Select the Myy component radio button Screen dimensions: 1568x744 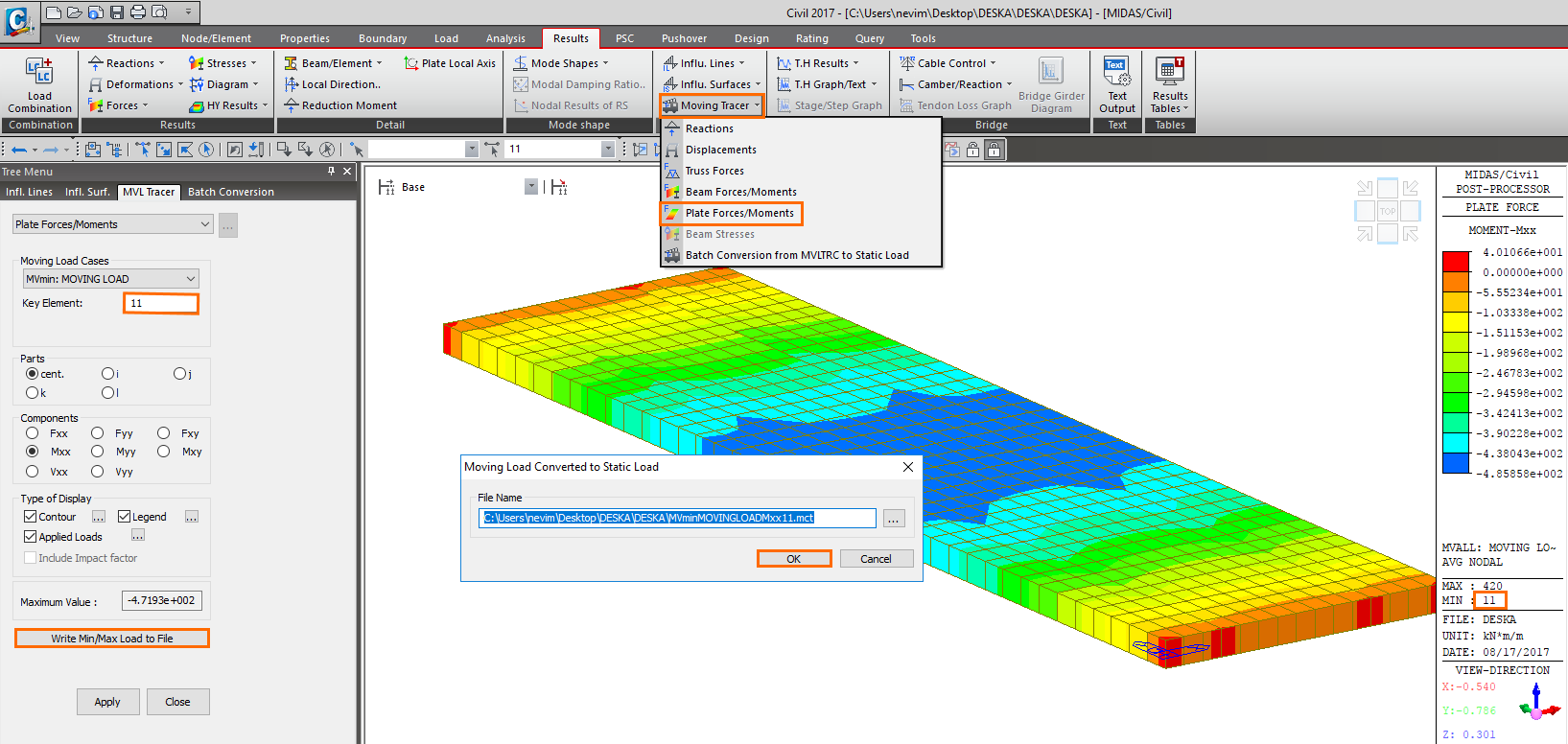tap(98, 452)
